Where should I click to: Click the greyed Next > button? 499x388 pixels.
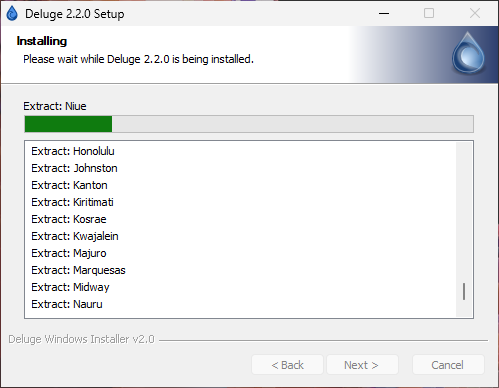(x=362, y=365)
